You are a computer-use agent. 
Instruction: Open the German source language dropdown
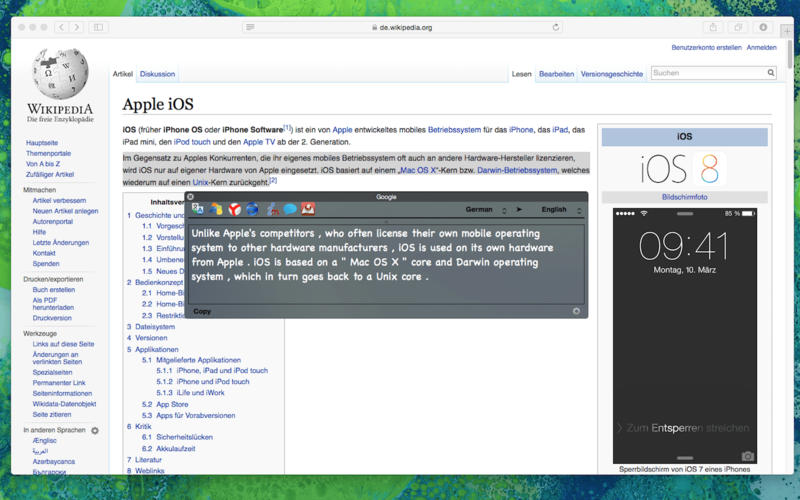486,209
